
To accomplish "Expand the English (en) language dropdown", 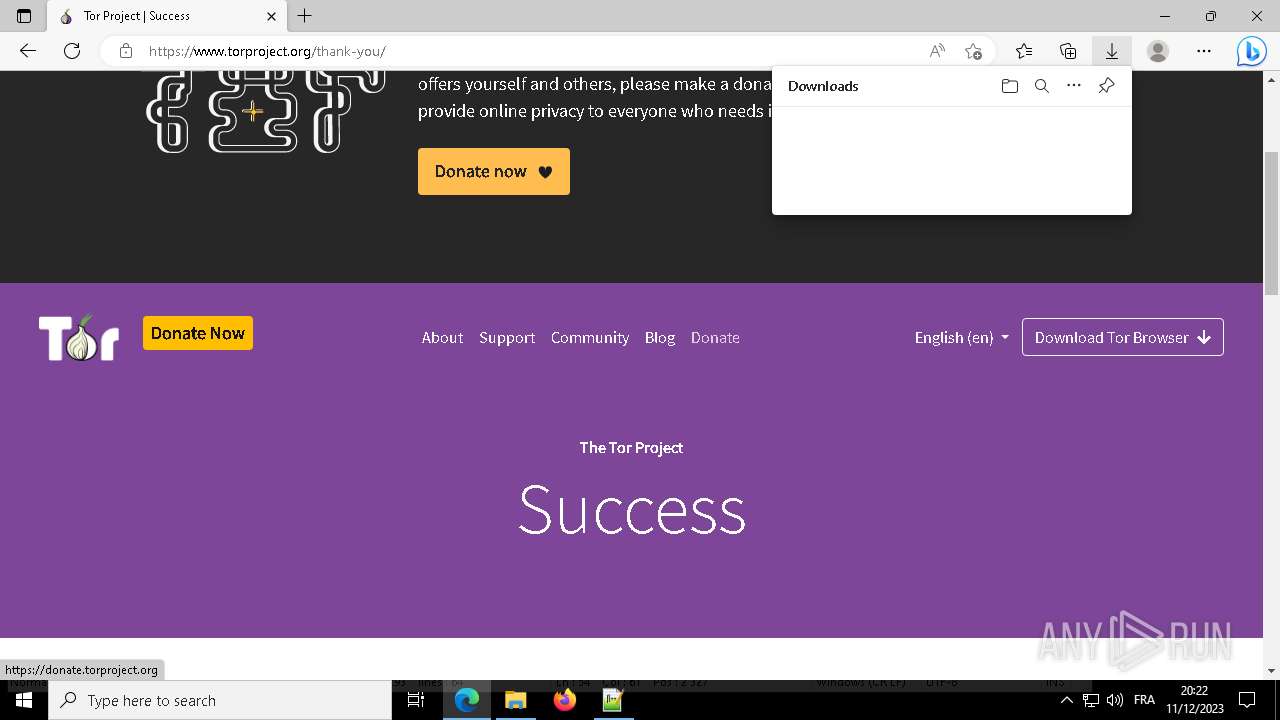I will click(x=961, y=337).
